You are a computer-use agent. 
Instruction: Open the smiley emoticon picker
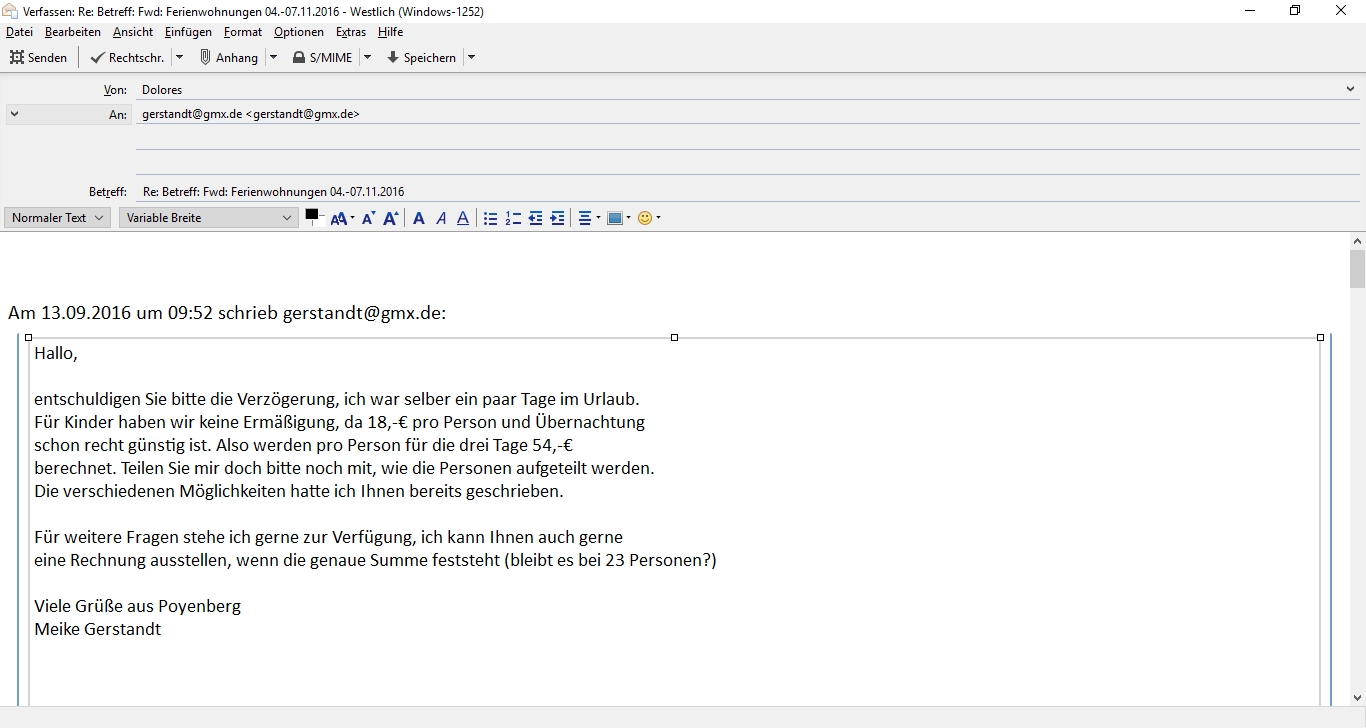[x=645, y=218]
